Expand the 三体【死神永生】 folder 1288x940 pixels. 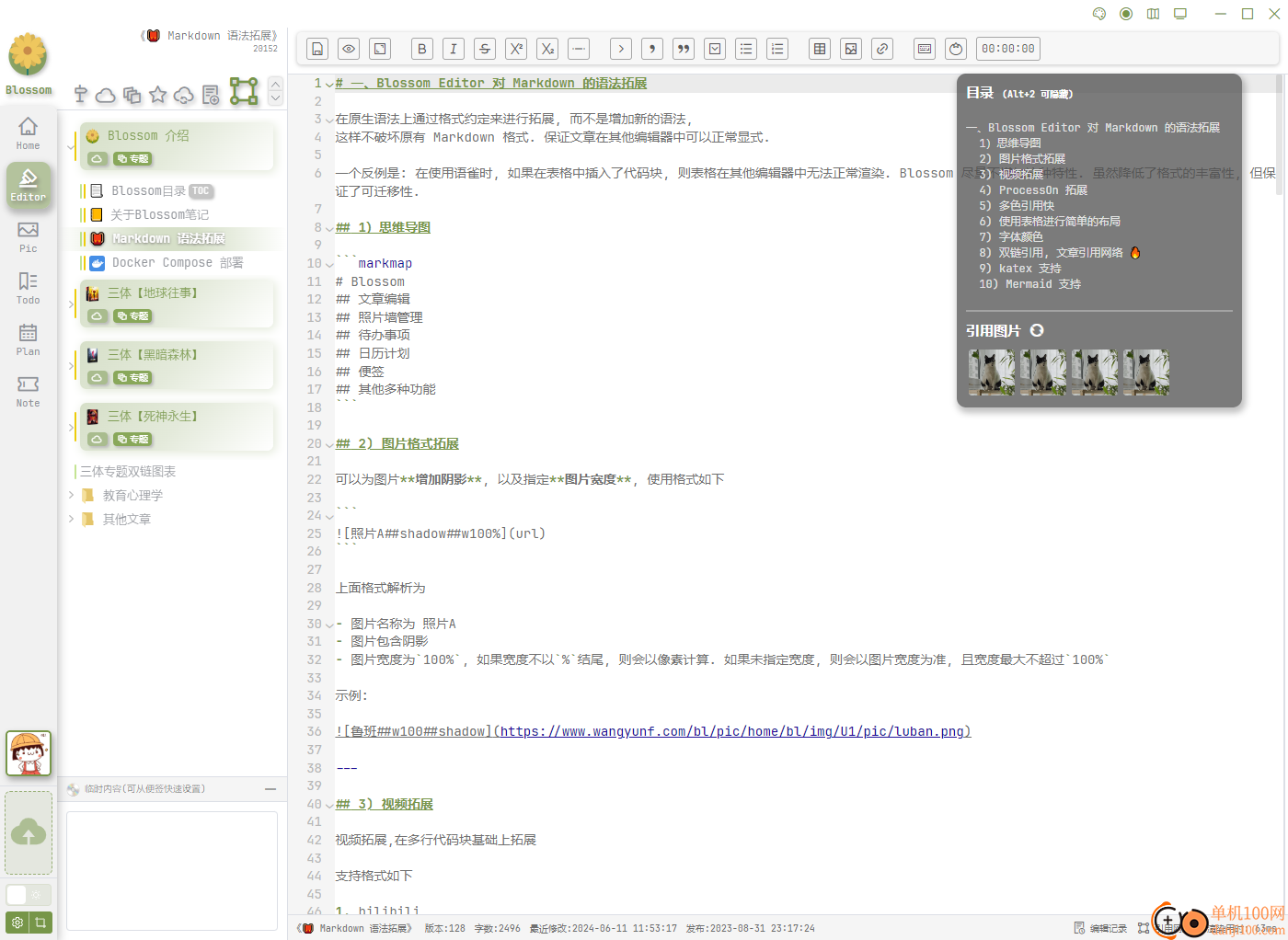point(72,427)
